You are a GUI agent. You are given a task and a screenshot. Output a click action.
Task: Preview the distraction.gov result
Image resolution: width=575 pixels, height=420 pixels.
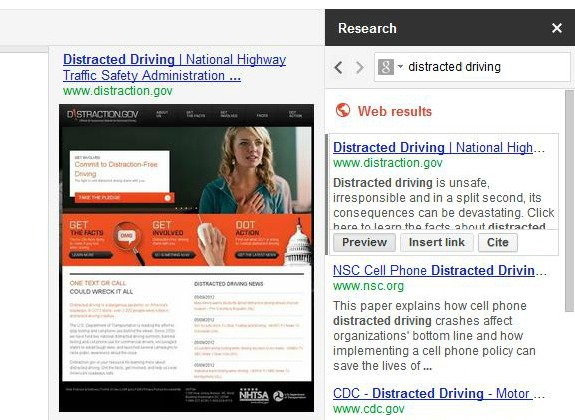[x=364, y=242]
